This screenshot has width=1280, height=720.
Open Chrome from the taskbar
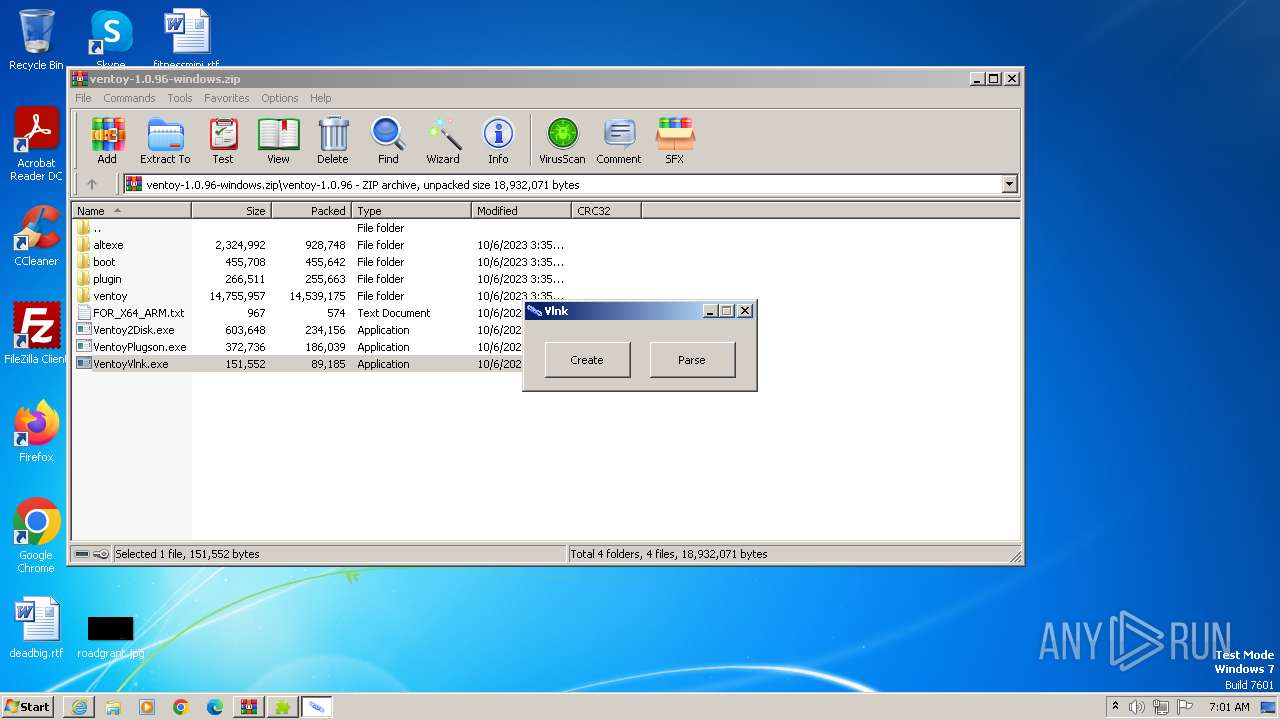tap(181, 707)
